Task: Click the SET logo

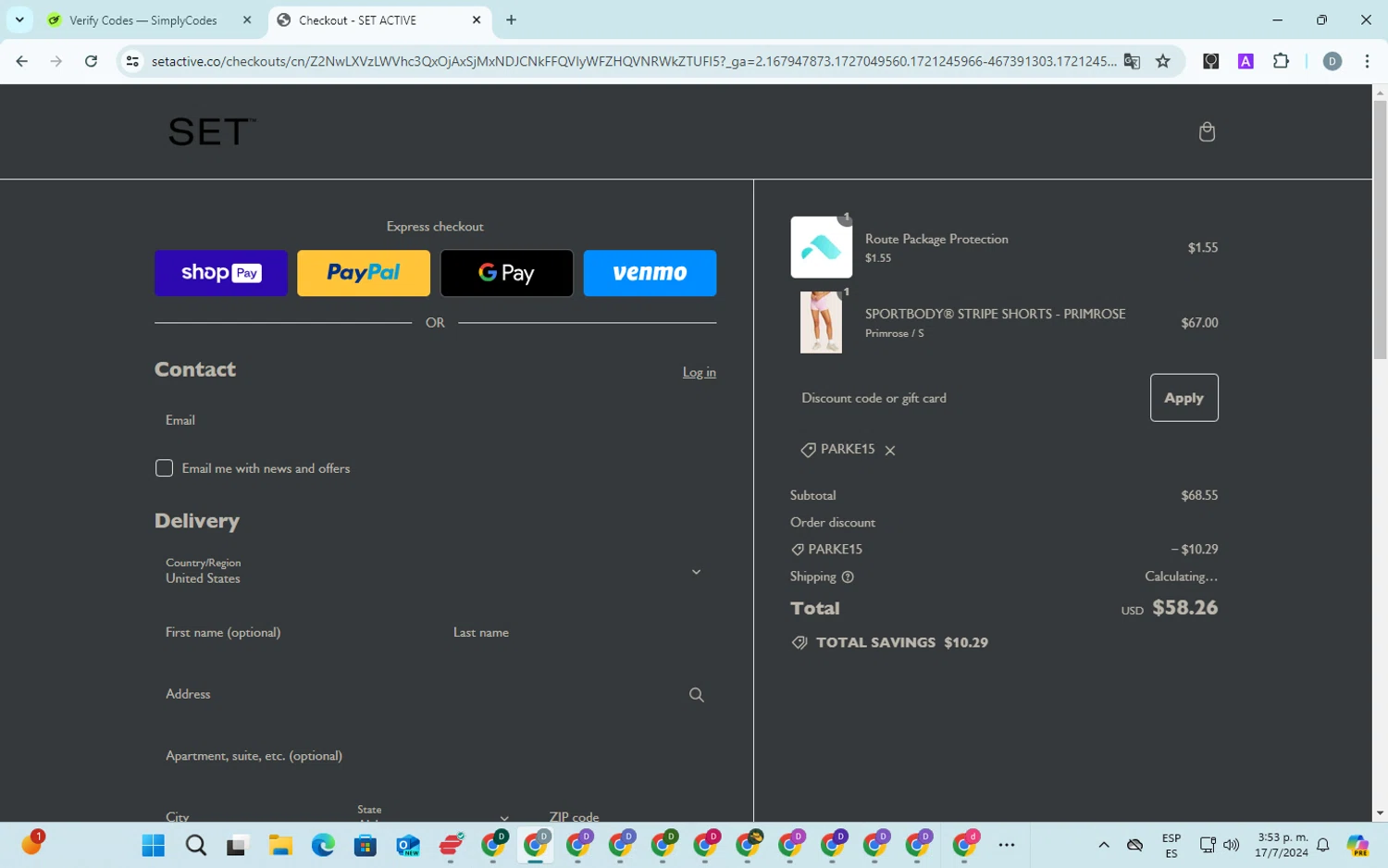Action: [x=212, y=132]
